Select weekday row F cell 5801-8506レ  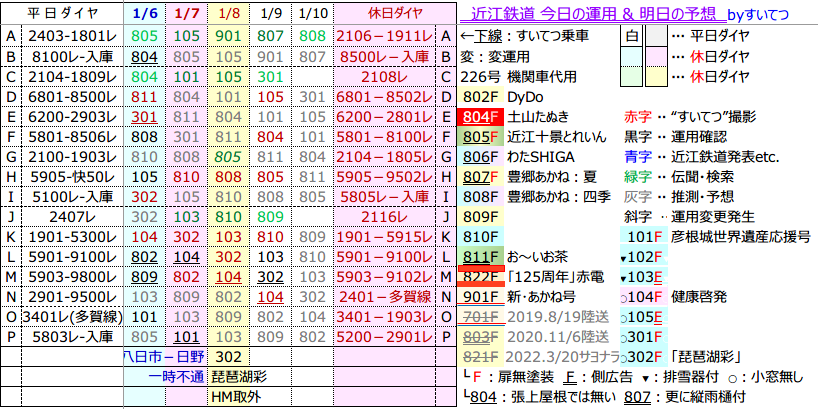(x=73, y=138)
